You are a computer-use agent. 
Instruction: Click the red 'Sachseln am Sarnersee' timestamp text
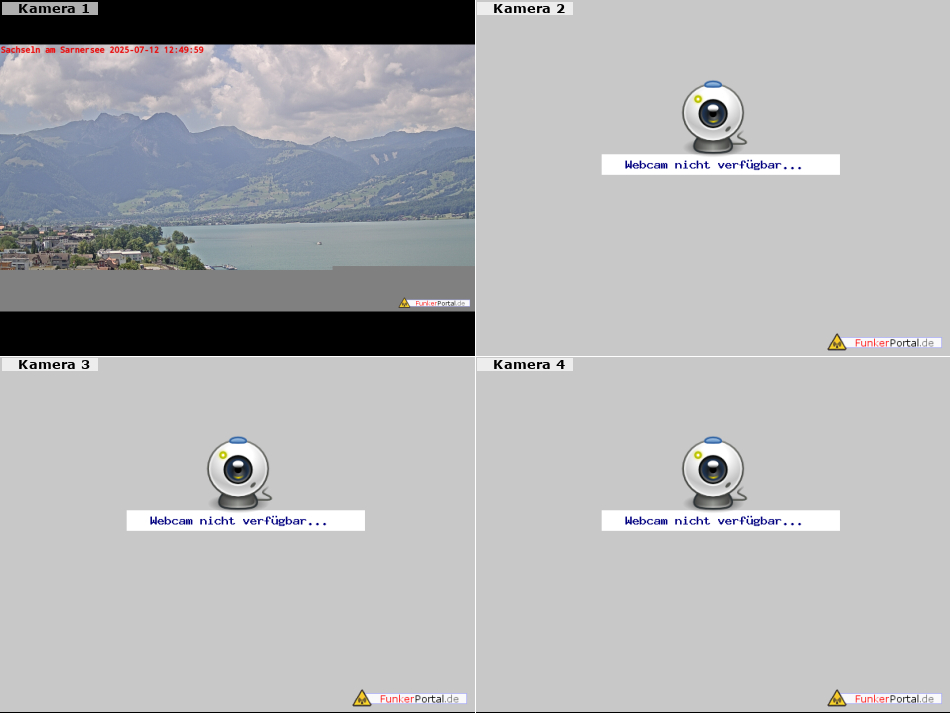click(x=102, y=50)
